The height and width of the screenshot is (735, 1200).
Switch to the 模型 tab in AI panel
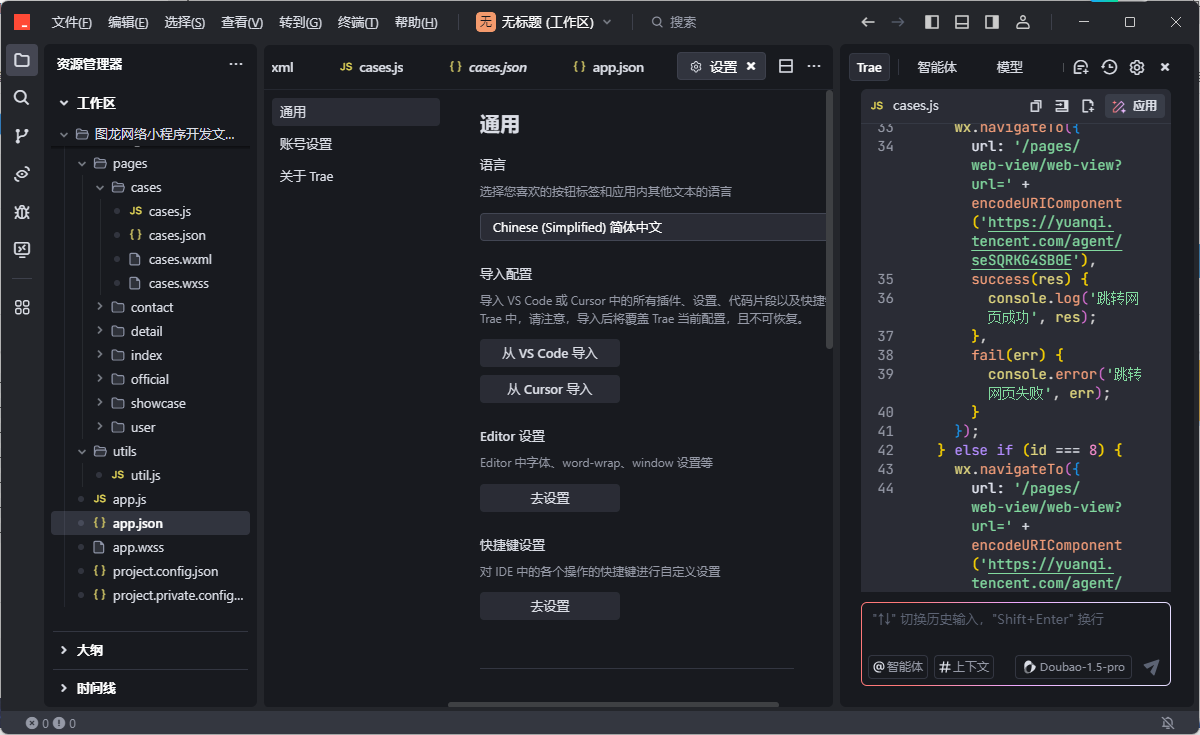1010,67
